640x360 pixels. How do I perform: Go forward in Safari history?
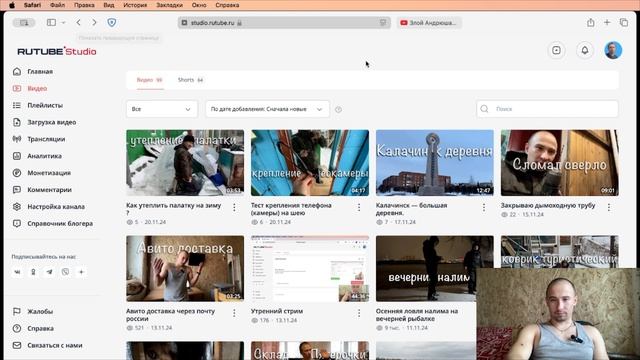(x=94, y=23)
